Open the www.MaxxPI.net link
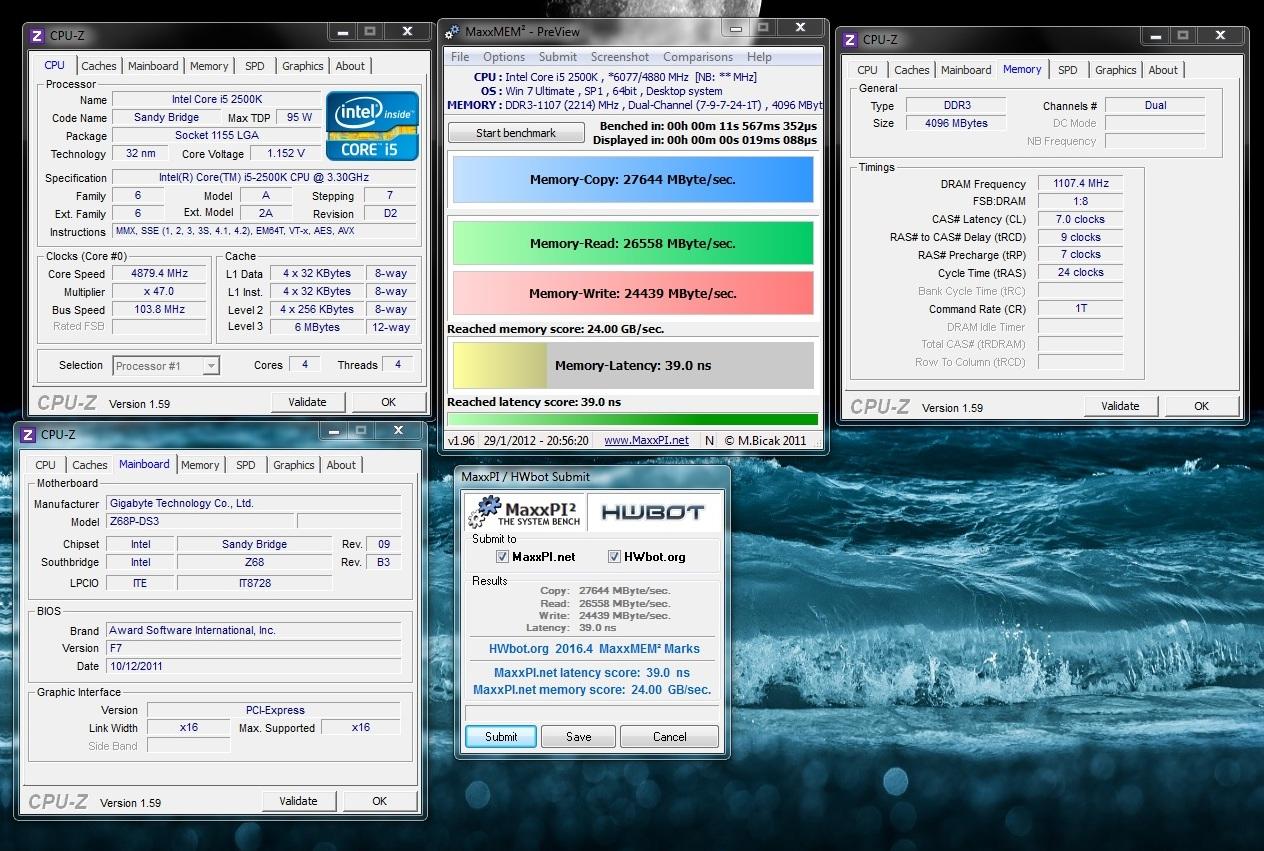This screenshot has height=851, width=1264. [647, 440]
